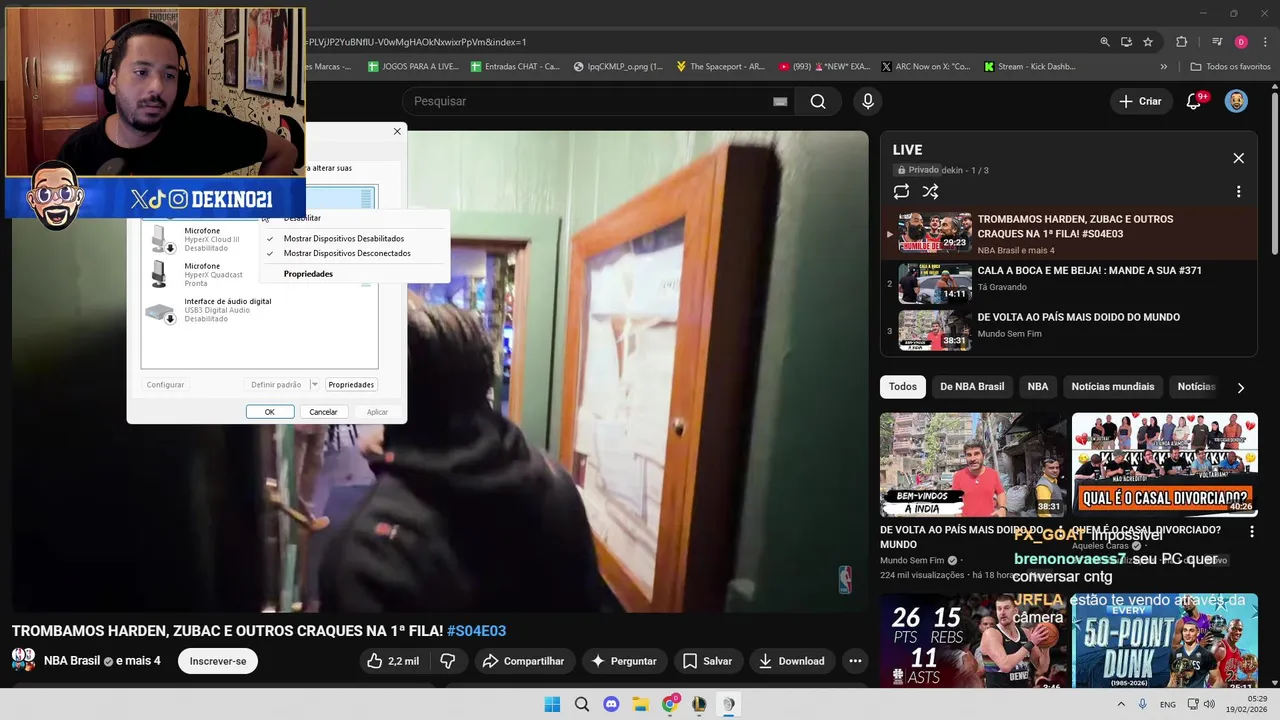This screenshot has height=720, width=1280.
Task: Click the Criar button
Action: 1140,101
